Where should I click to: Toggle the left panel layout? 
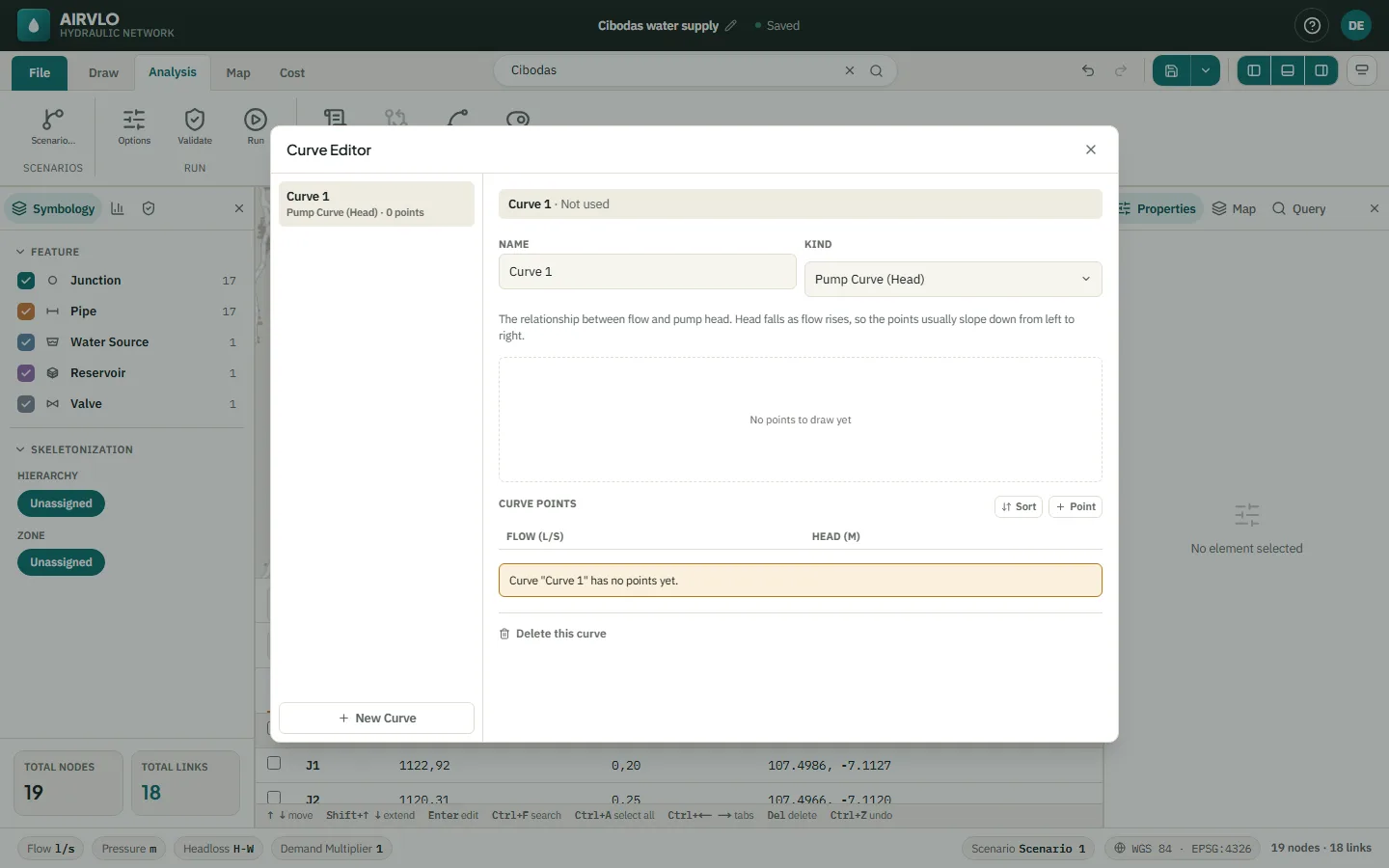[x=1254, y=70]
